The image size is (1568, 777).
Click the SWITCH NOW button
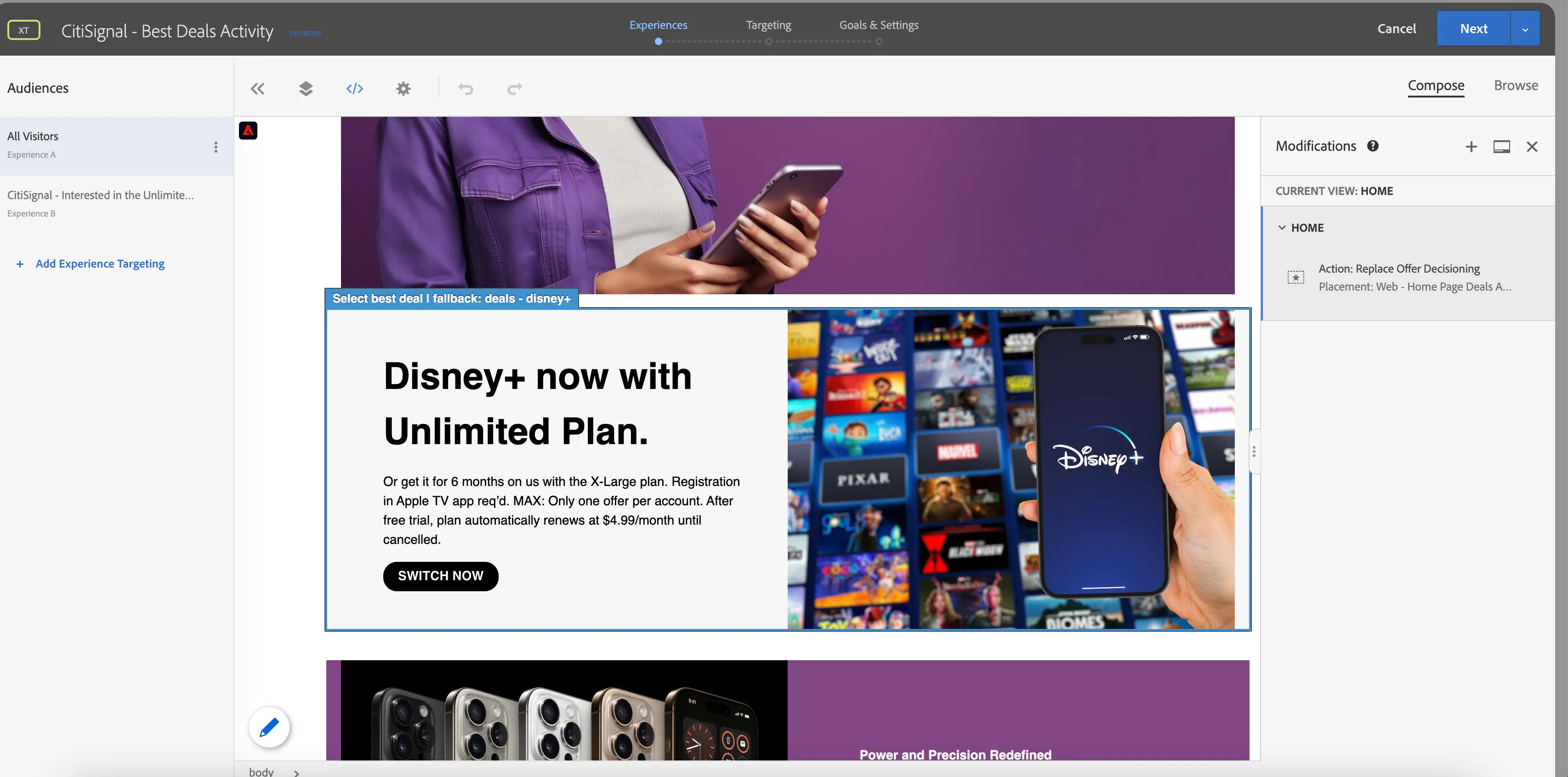point(441,576)
